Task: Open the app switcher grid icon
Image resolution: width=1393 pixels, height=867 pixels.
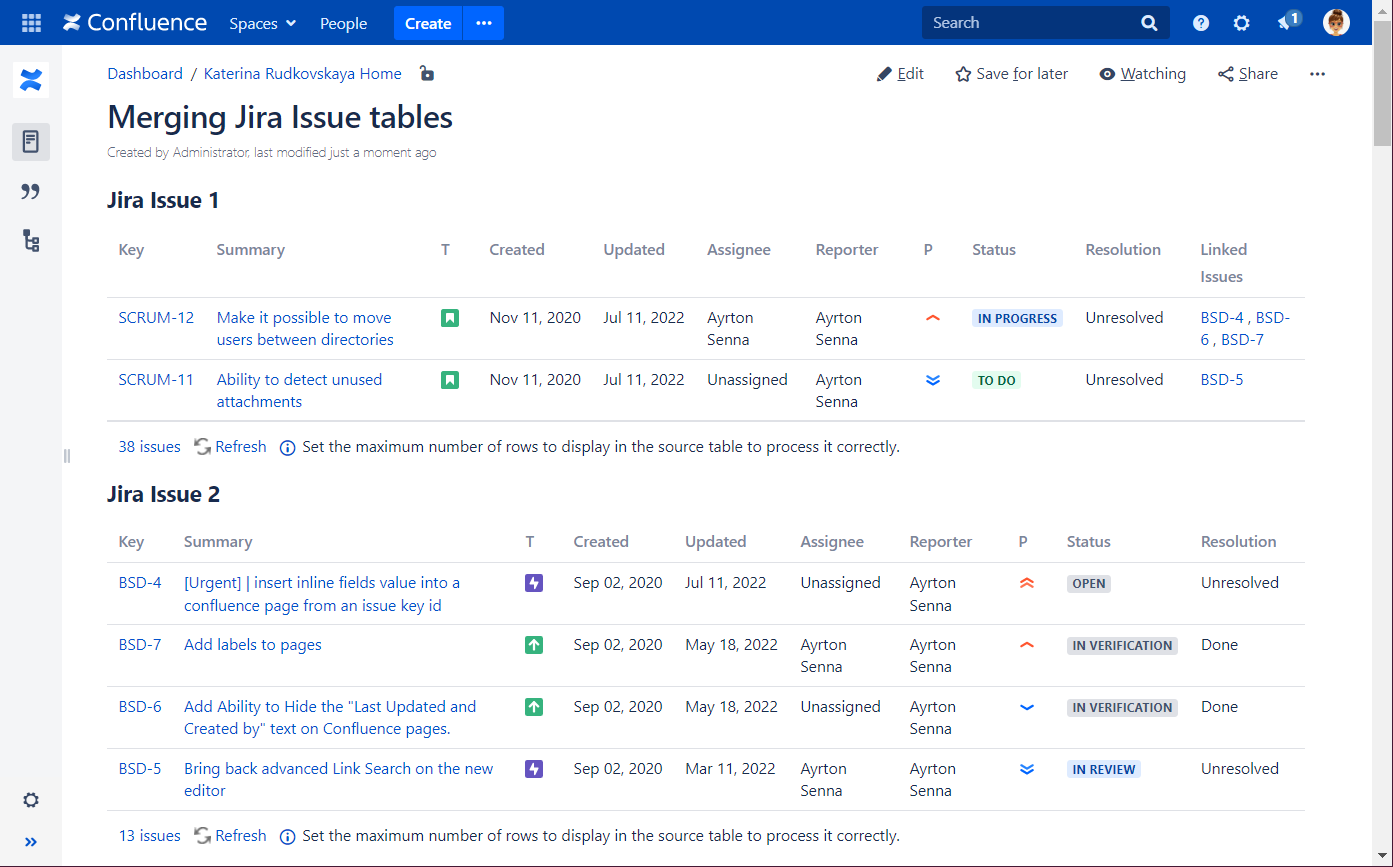Action: point(31,23)
